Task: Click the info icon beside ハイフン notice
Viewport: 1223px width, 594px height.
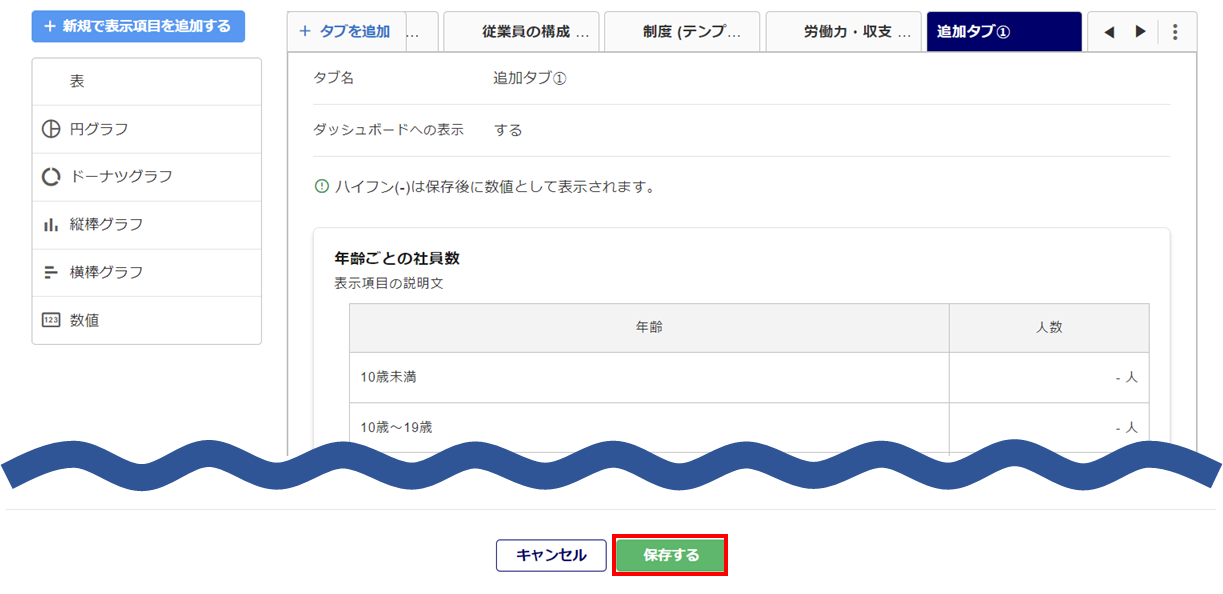Action: (x=321, y=186)
